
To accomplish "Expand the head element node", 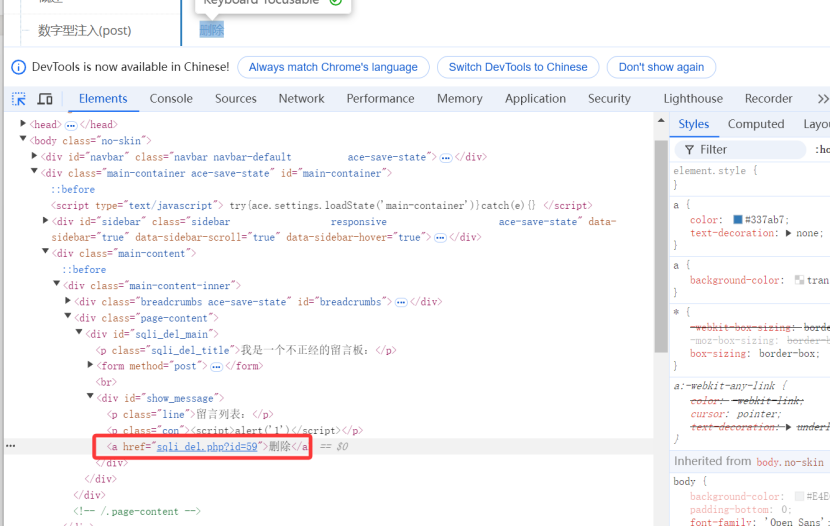I will tap(23, 124).
